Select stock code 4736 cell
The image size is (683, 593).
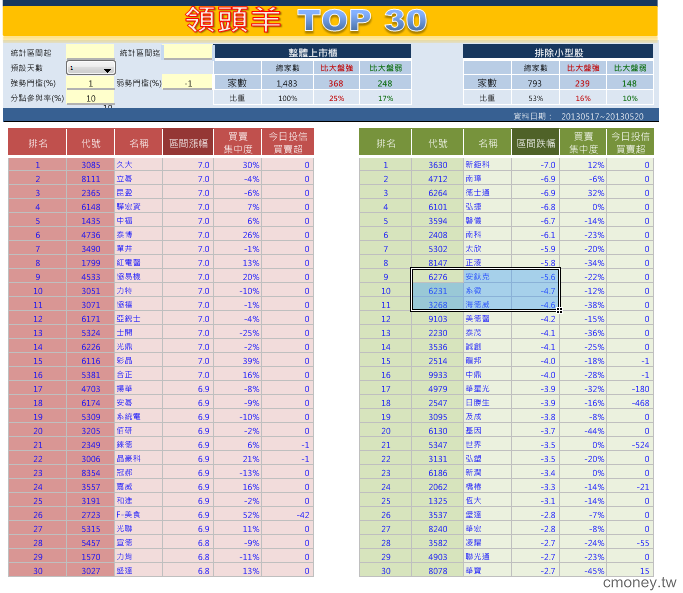click(91, 235)
